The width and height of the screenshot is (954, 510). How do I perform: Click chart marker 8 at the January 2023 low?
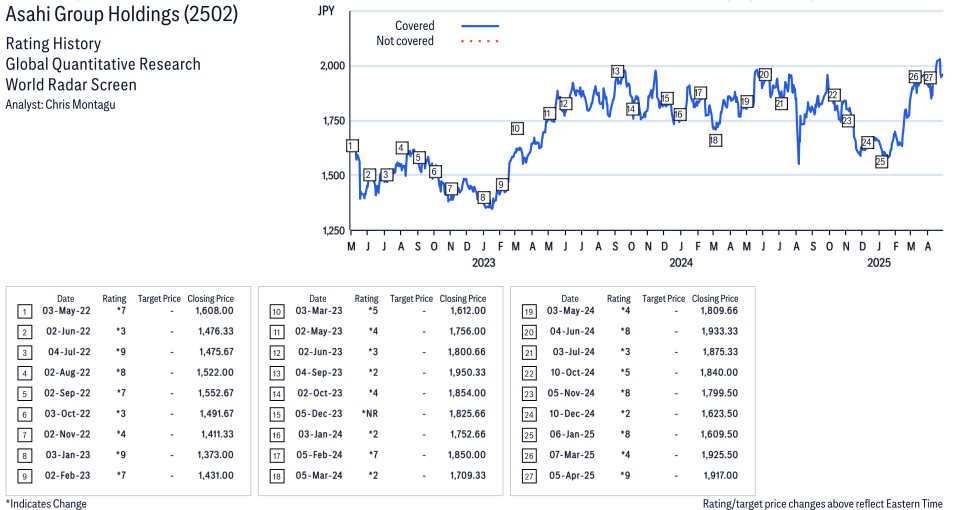483,198
